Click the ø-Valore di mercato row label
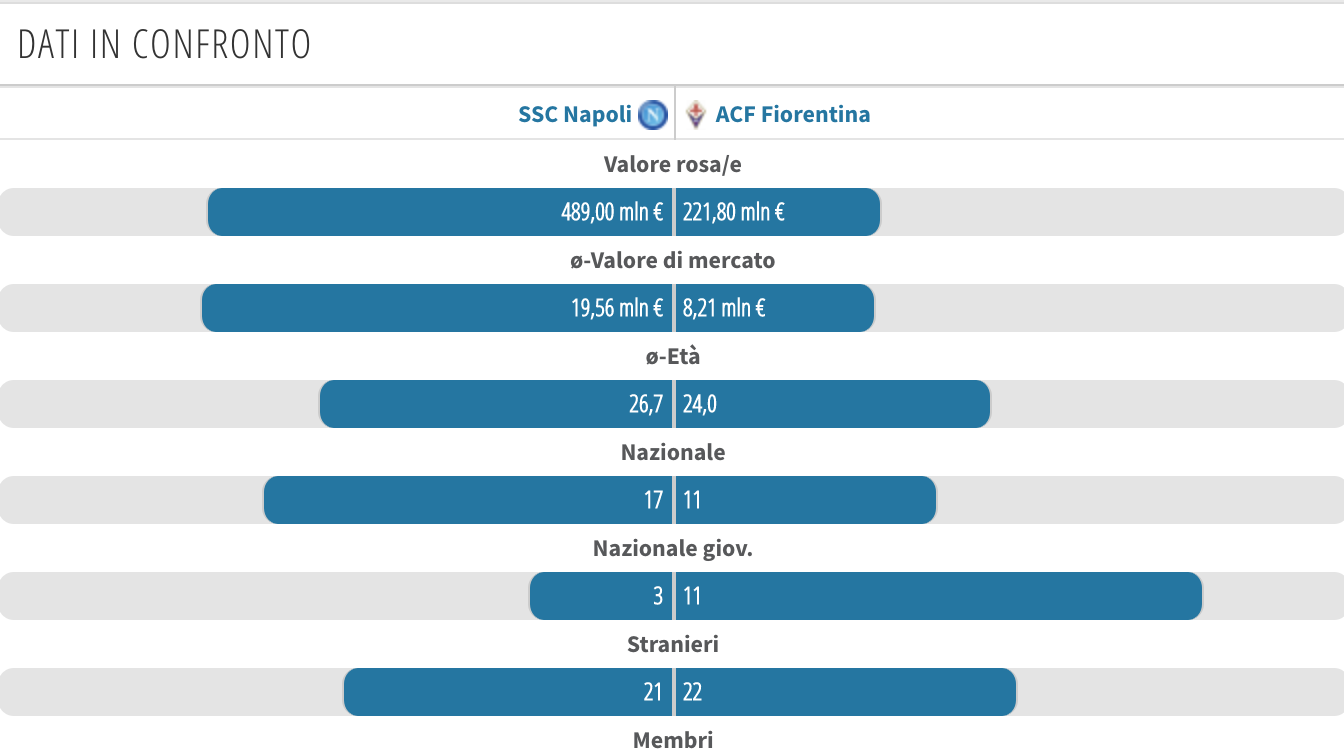The width and height of the screenshot is (1344, 756). click(673, 261)
